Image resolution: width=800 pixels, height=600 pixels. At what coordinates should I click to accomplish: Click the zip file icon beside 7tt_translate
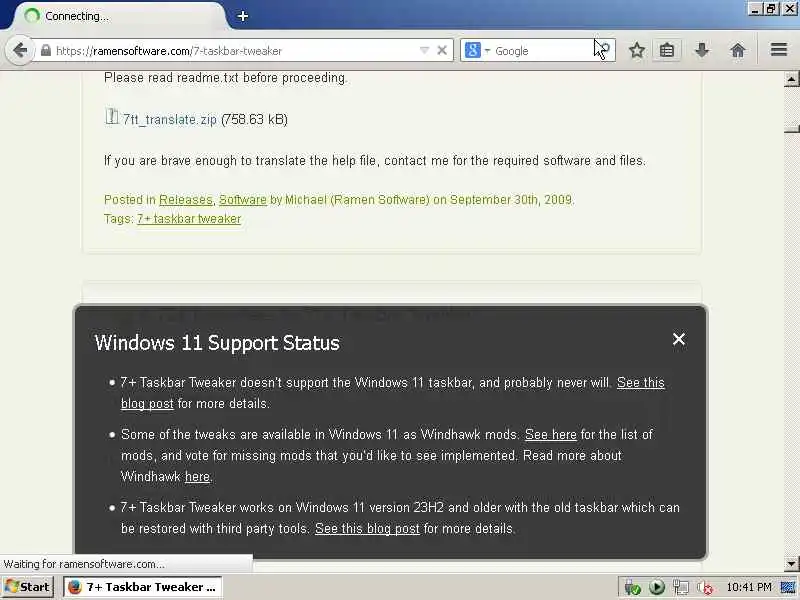pyautogui.click(x=111, y=117)
